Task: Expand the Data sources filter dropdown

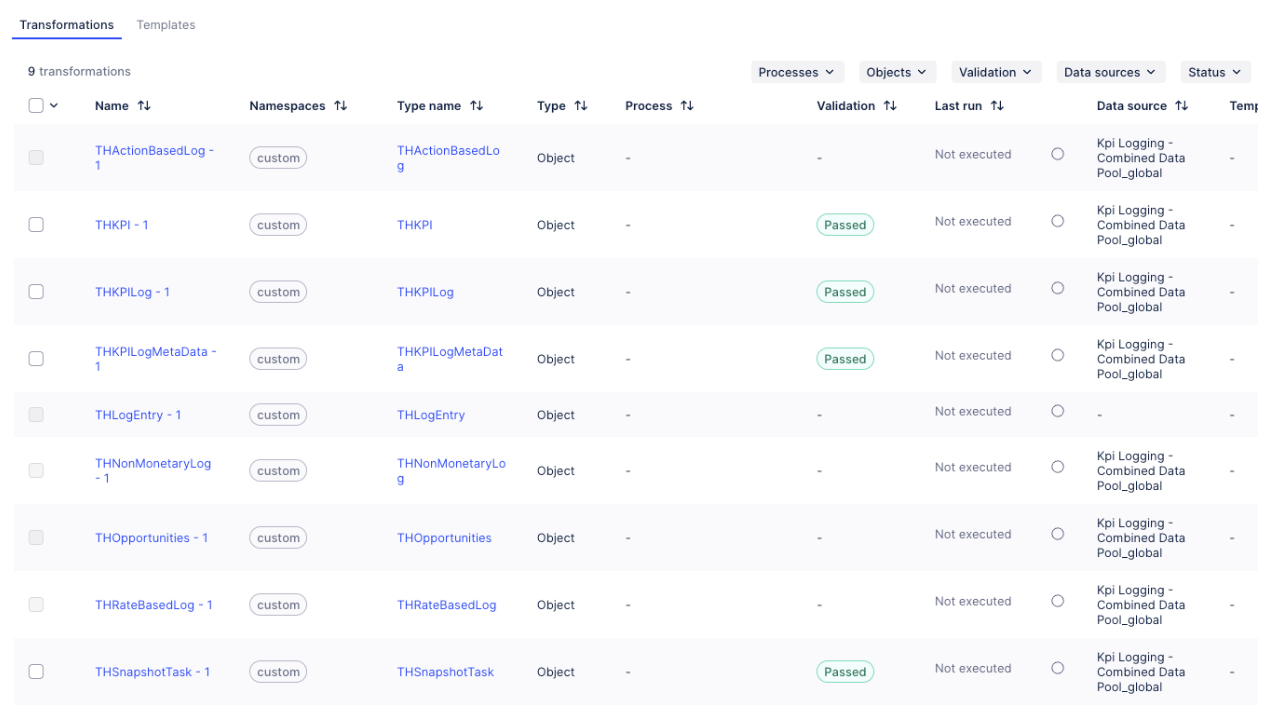Action: [1109, 72]
